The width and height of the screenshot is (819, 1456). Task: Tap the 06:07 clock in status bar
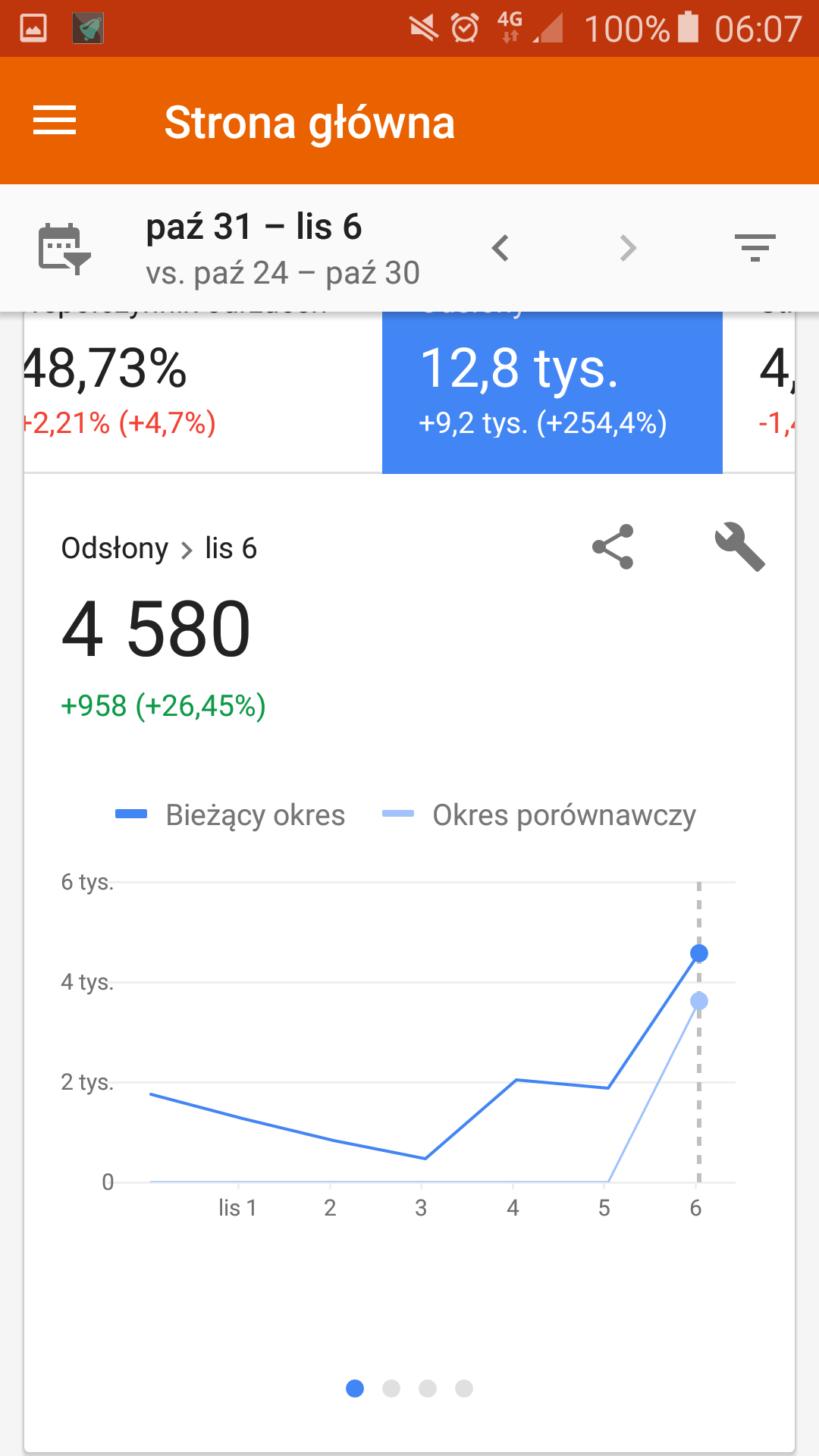[758, 29]
